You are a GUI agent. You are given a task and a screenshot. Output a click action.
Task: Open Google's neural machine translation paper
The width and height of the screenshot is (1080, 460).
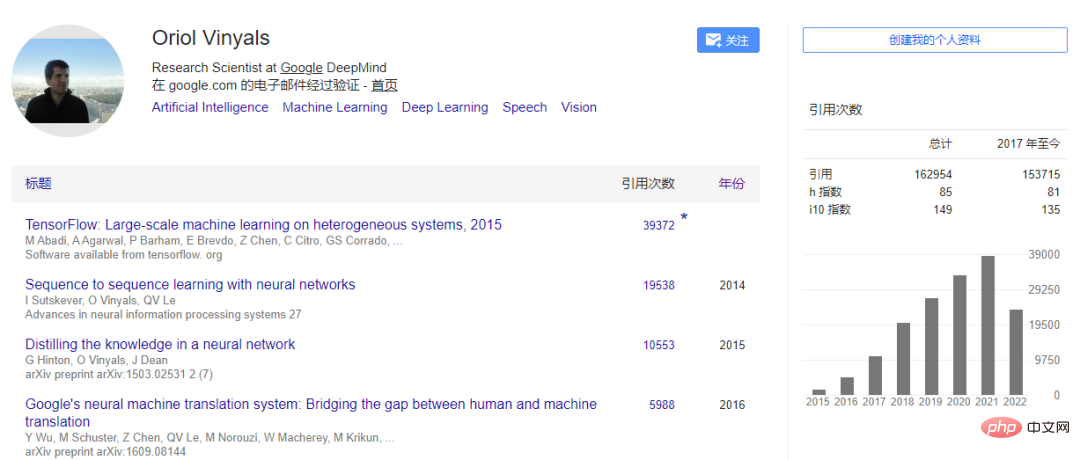pyautogui.click(x=311, y=412)
